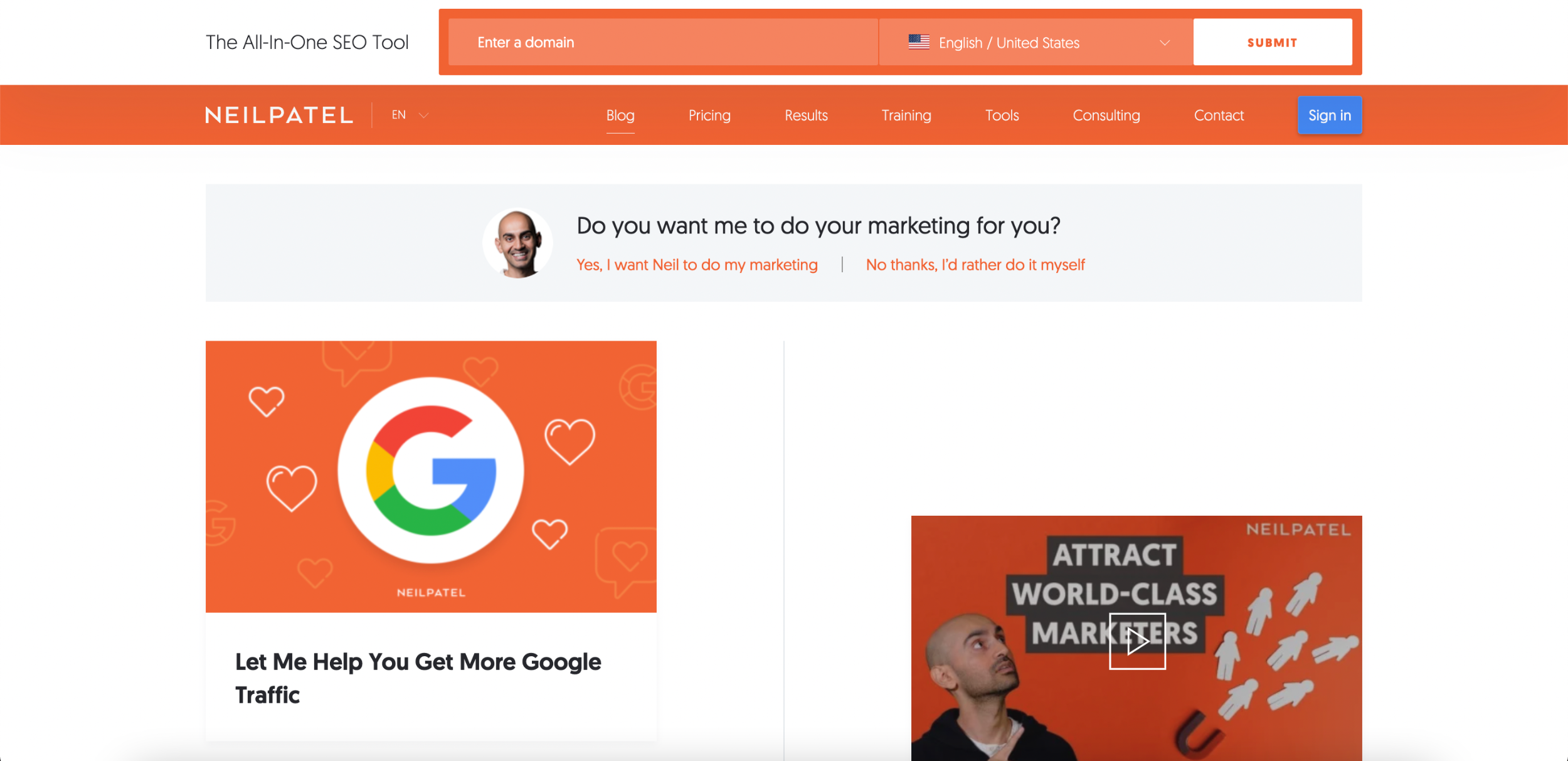Open the Tools menu item
This screenshot has width=1568, height=761.
1002,115
